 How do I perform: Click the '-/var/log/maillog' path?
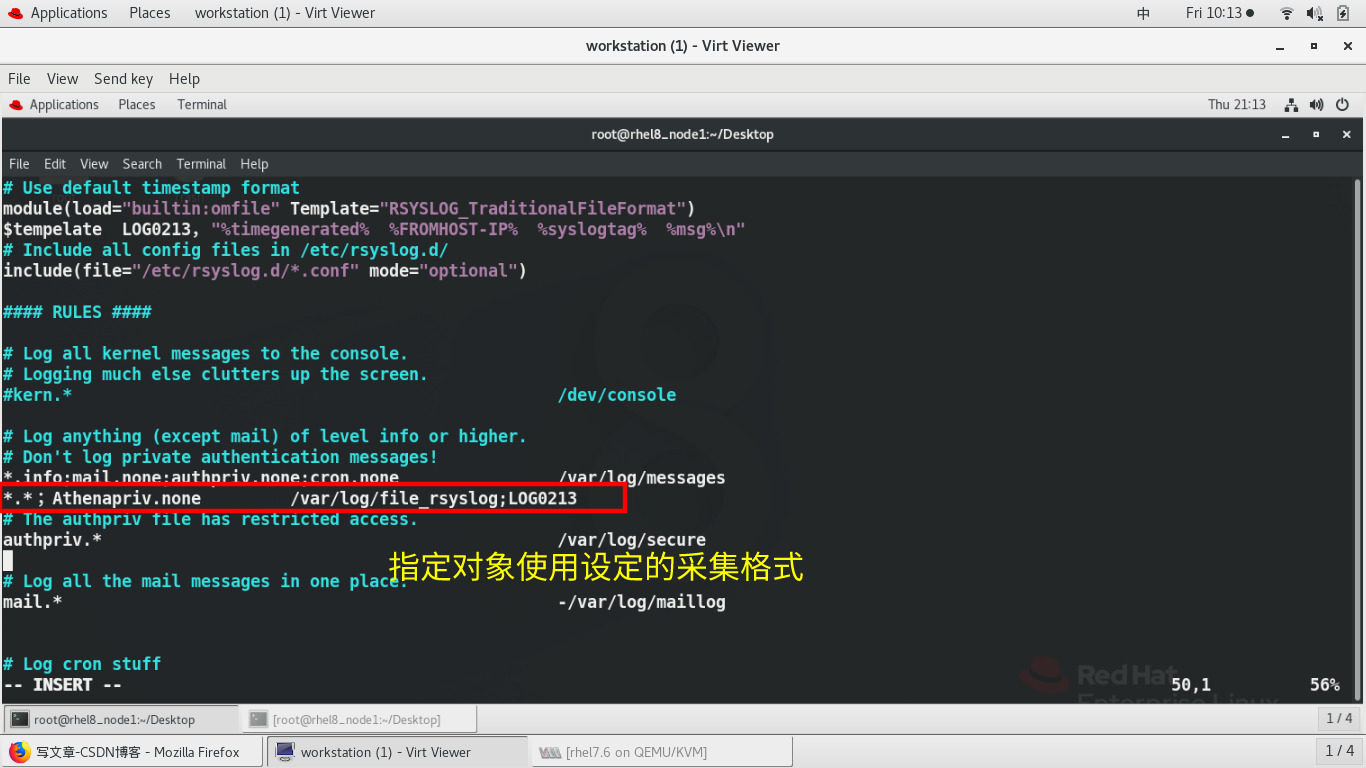click(x=641, y=602)
